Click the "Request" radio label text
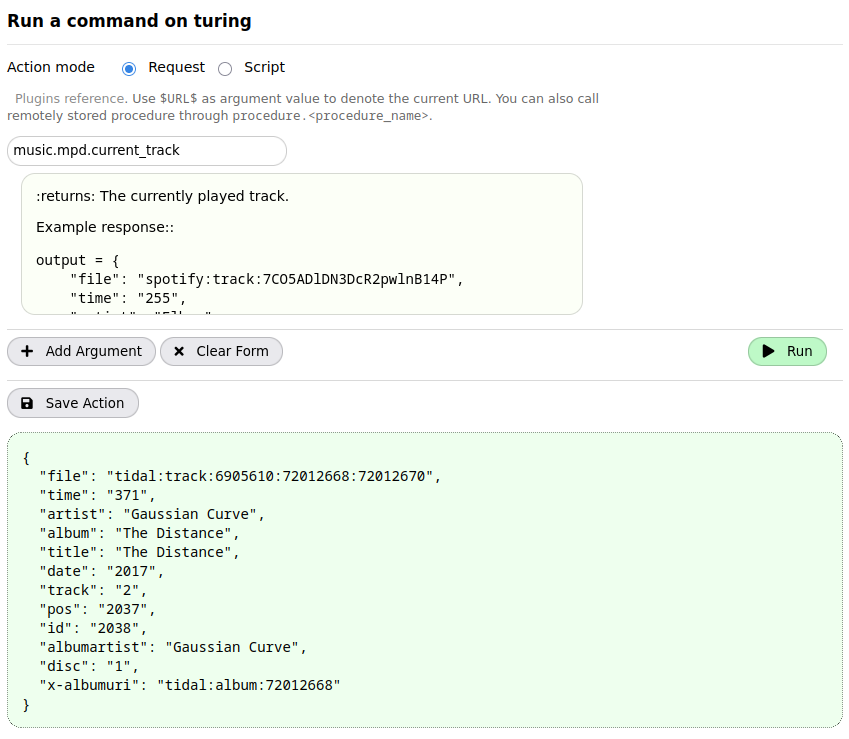Image resolution: width=849 pixels, height=739 pixels. (176, 68)
